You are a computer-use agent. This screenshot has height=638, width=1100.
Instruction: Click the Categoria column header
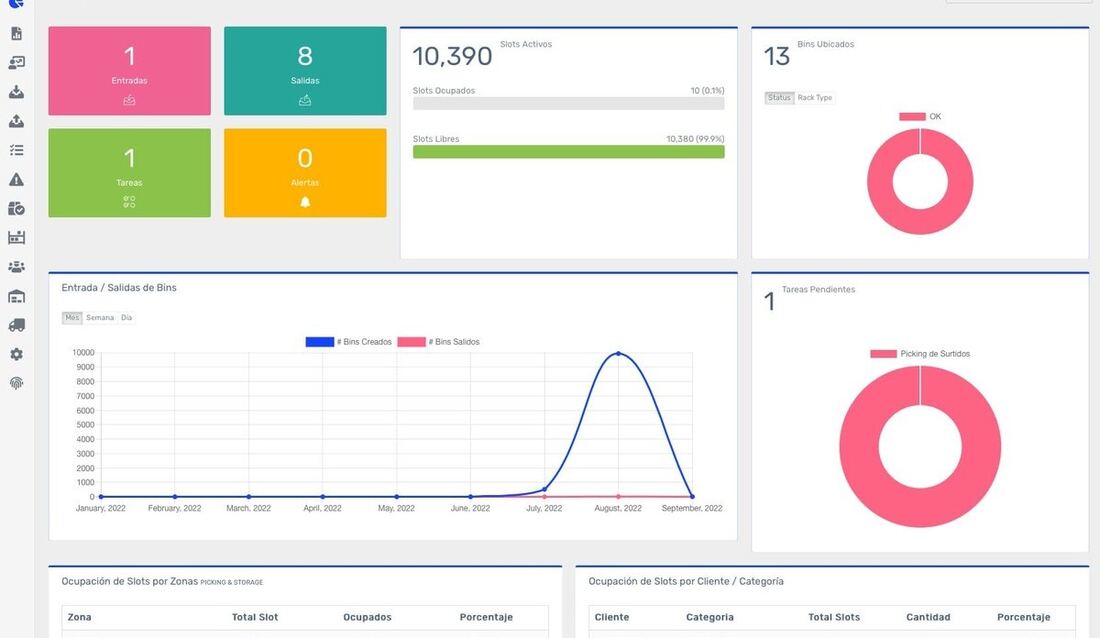pyautogui.click(x=709, y=617)
